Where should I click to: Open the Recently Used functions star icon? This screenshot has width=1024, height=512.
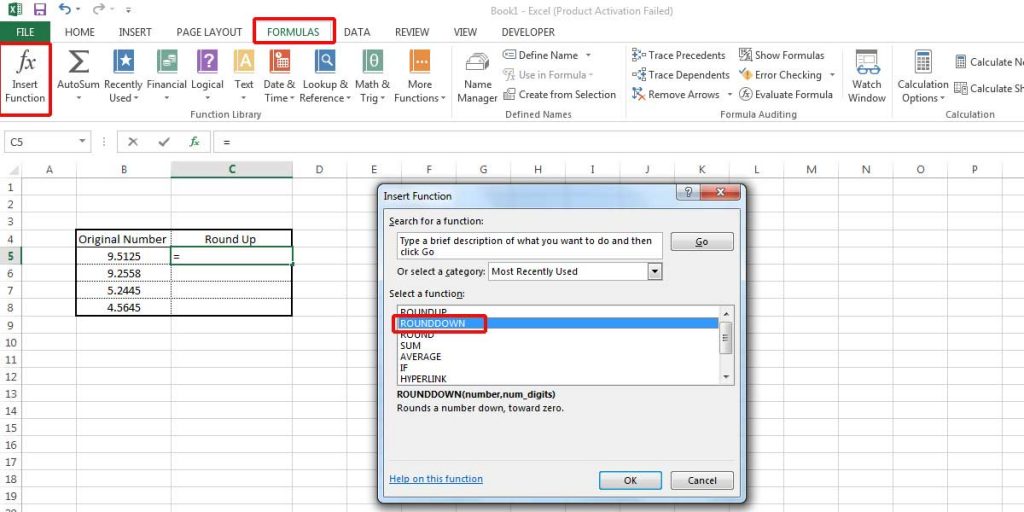(x=123, y=61)
